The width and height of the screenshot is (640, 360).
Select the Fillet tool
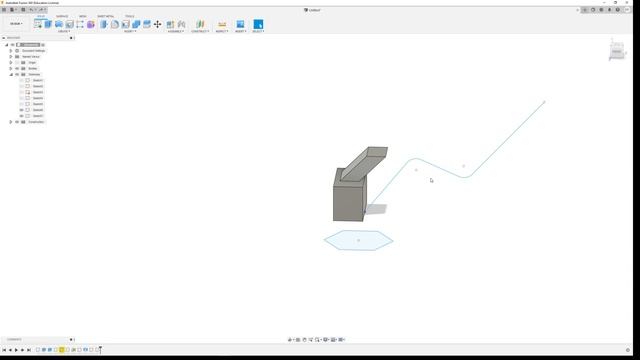pos(115,24)
